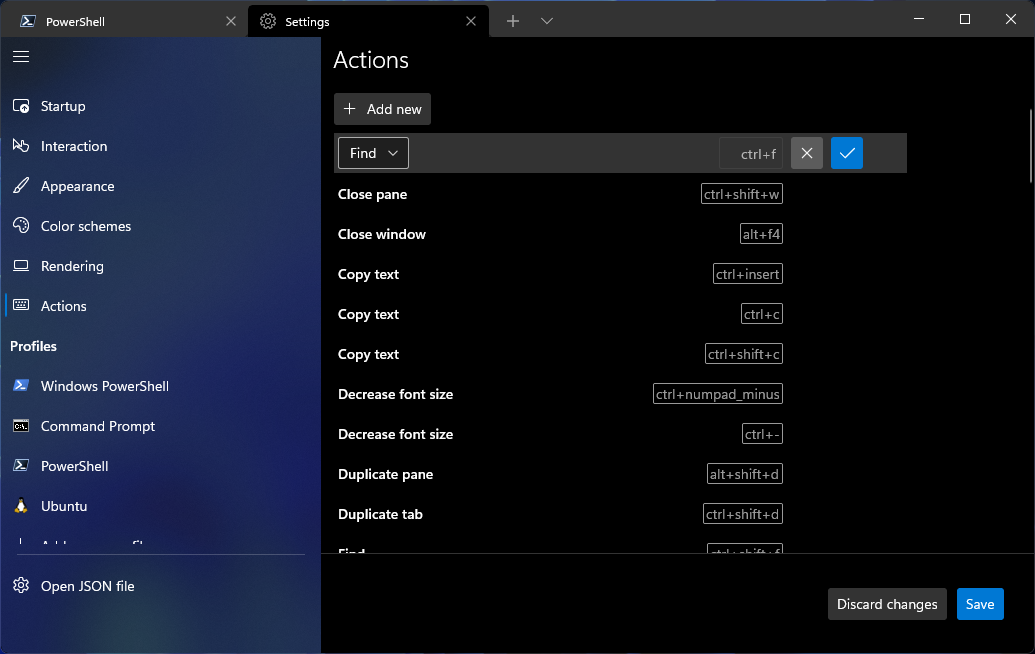
Task: Open the Command Prompt profile
Action: [x=97, y=426]
